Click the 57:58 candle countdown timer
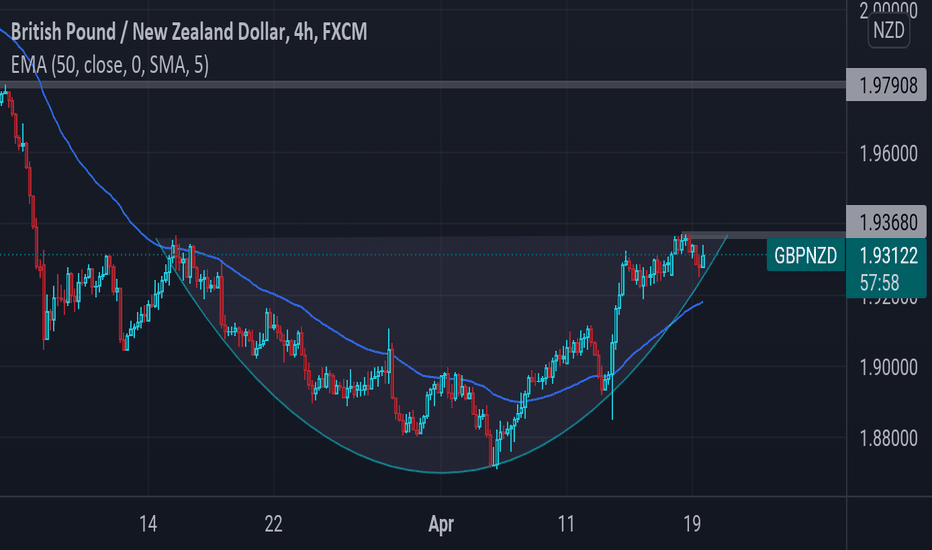Screen dimensions: 932x550 coord(880,282)
